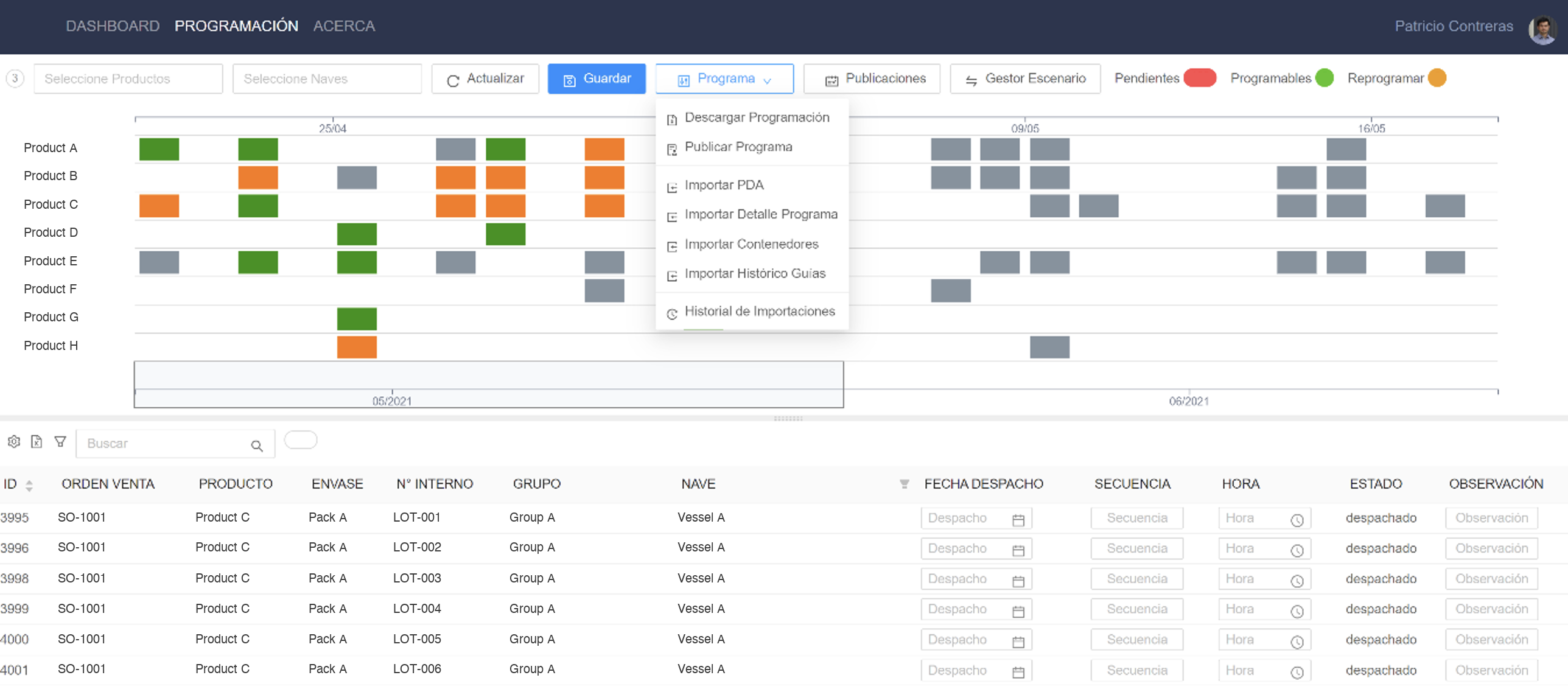Open Historial de Importaciones
The height and width of the screenshot is (689, 1568).
752,311
